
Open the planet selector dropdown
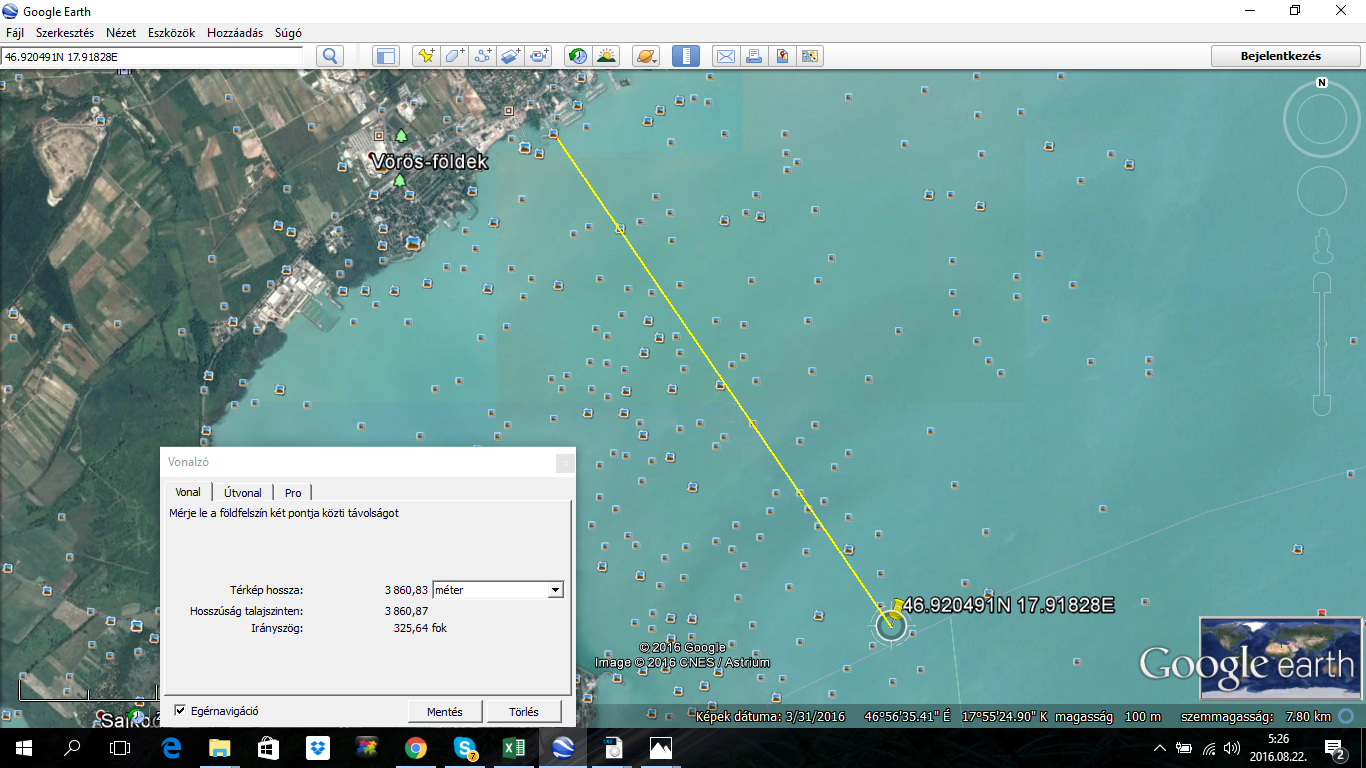point(646,56)
